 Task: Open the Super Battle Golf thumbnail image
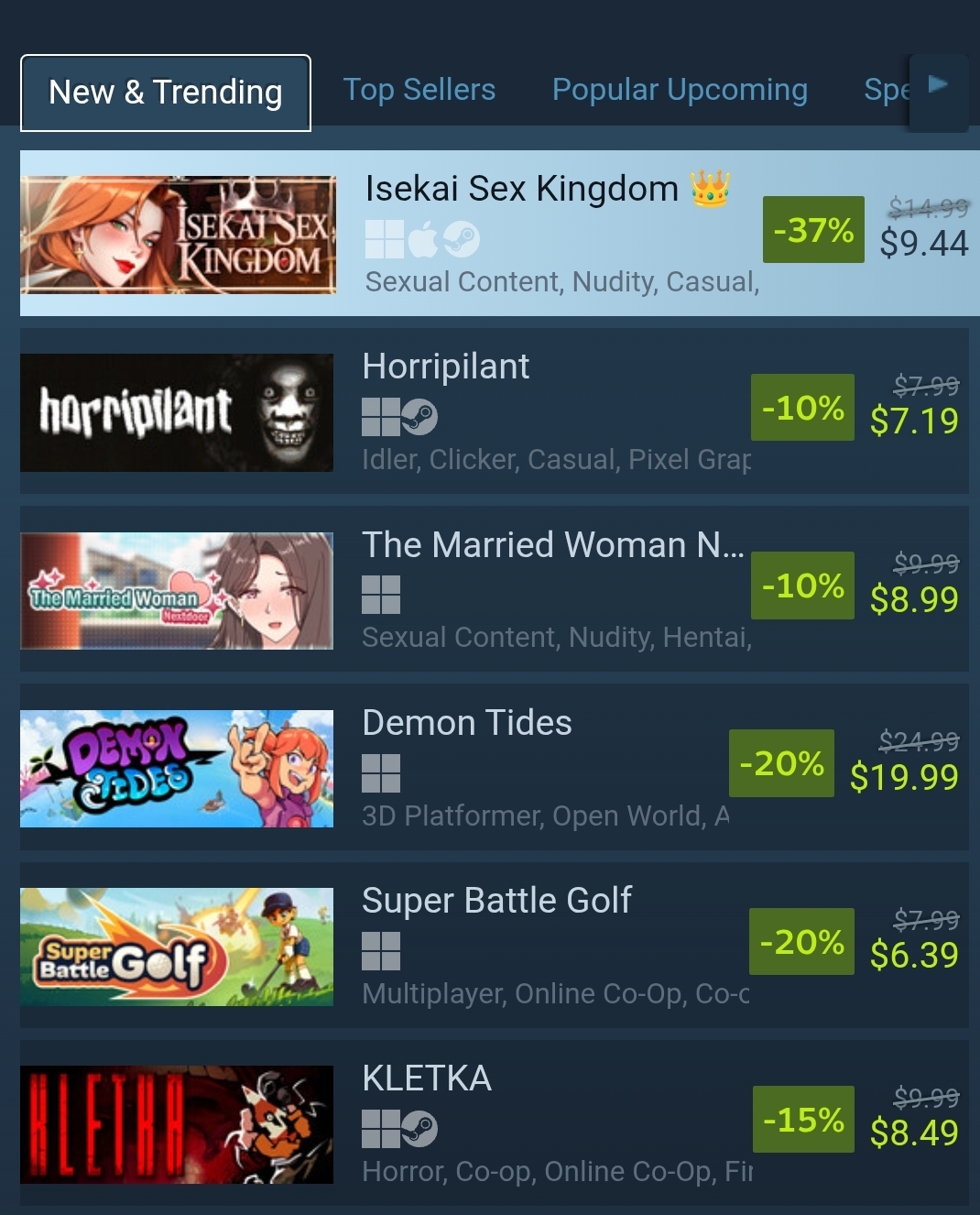click(177, 947)
